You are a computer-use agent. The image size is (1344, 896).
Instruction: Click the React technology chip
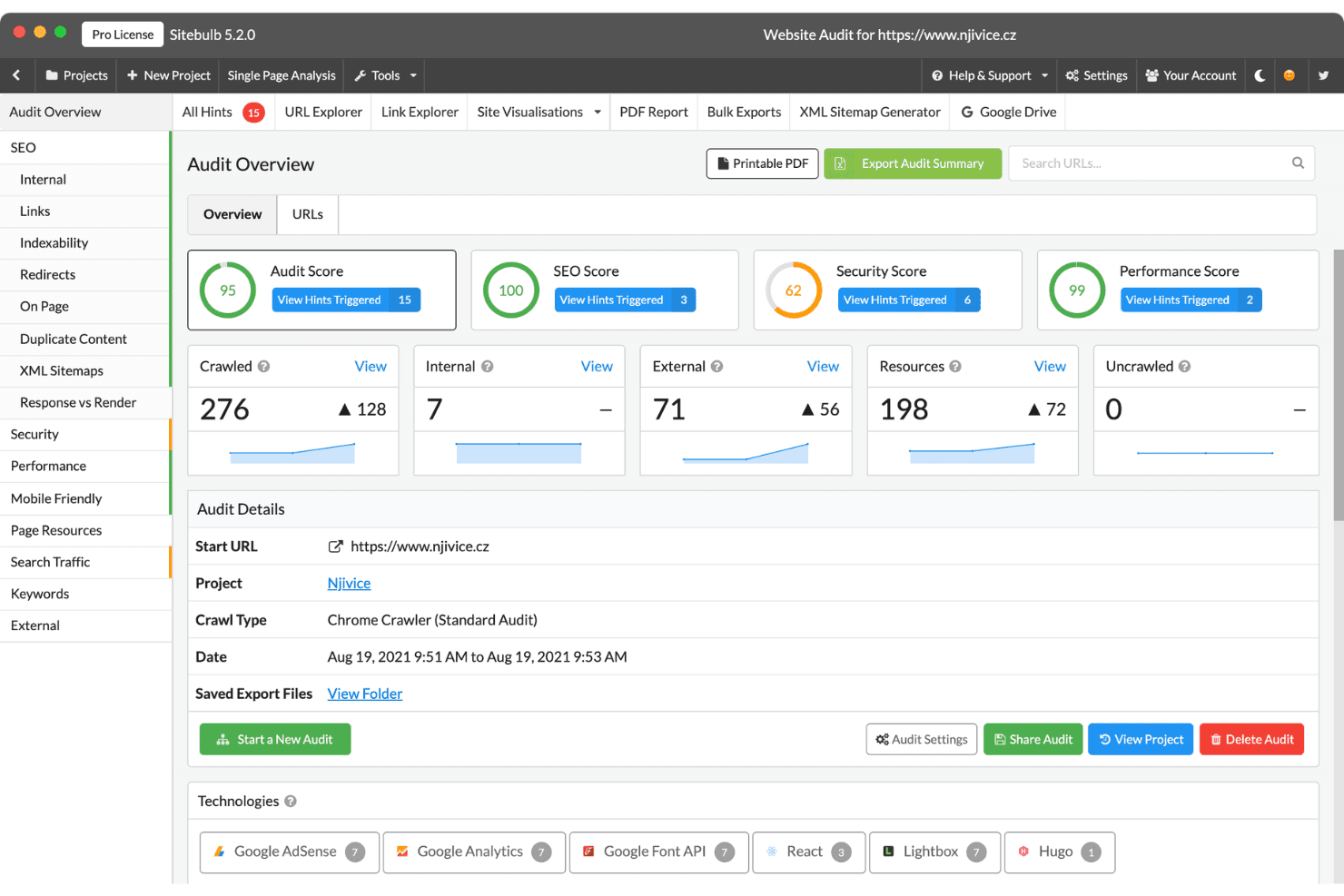807,852
